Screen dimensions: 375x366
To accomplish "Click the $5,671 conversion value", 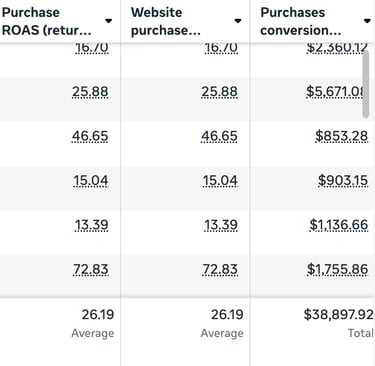I will [335, 92].
